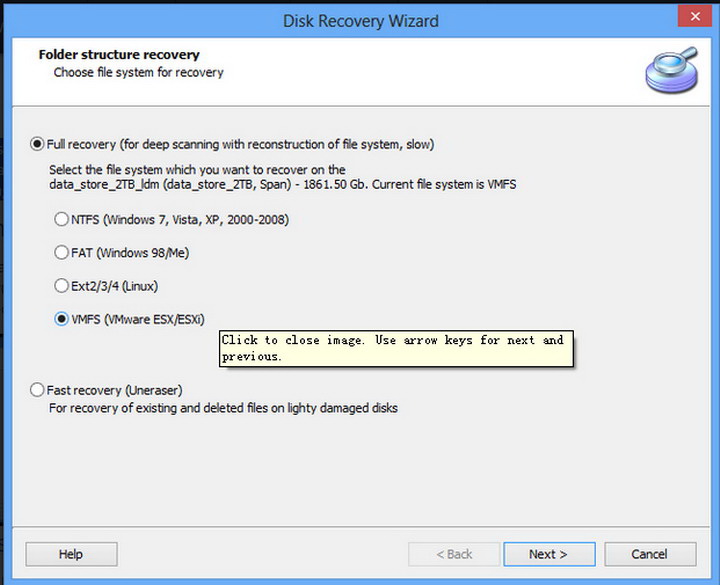
Task: Switch to Fast recovery (Uneraser) mode
Action: (x=38, y=390)
